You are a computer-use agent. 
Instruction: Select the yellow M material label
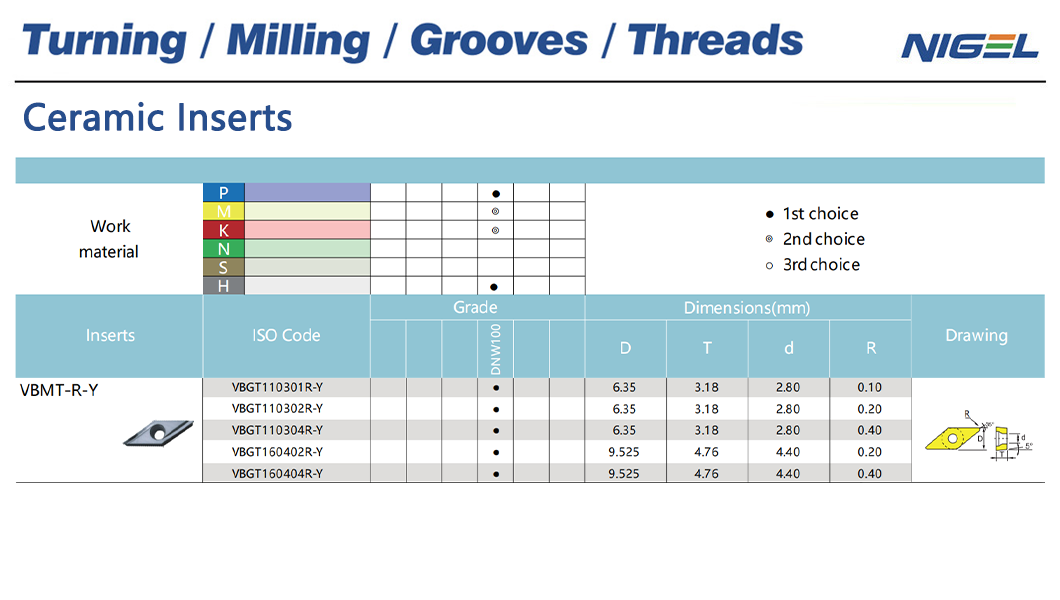tap(224, 211)
